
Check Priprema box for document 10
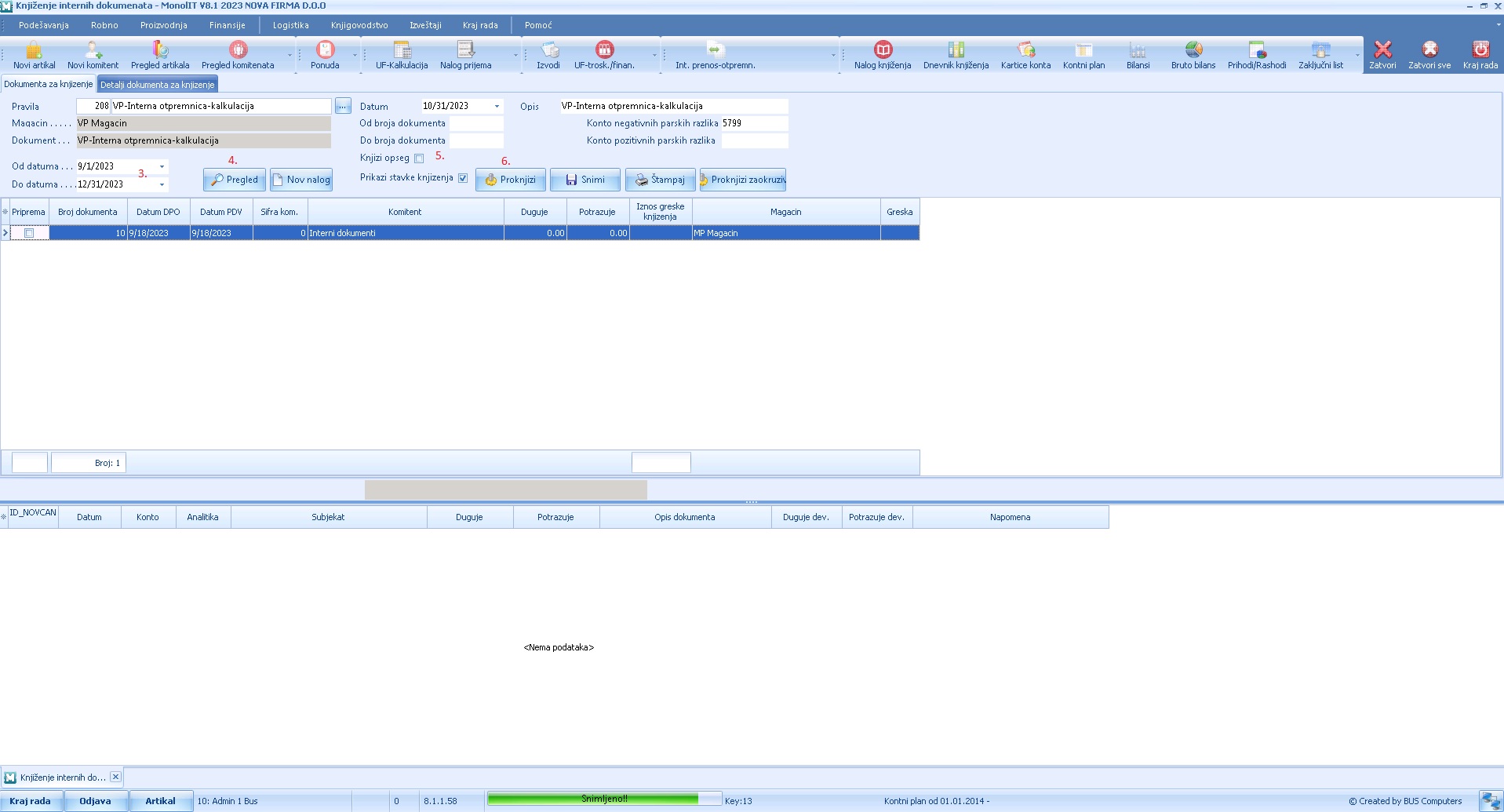(29, 233)
